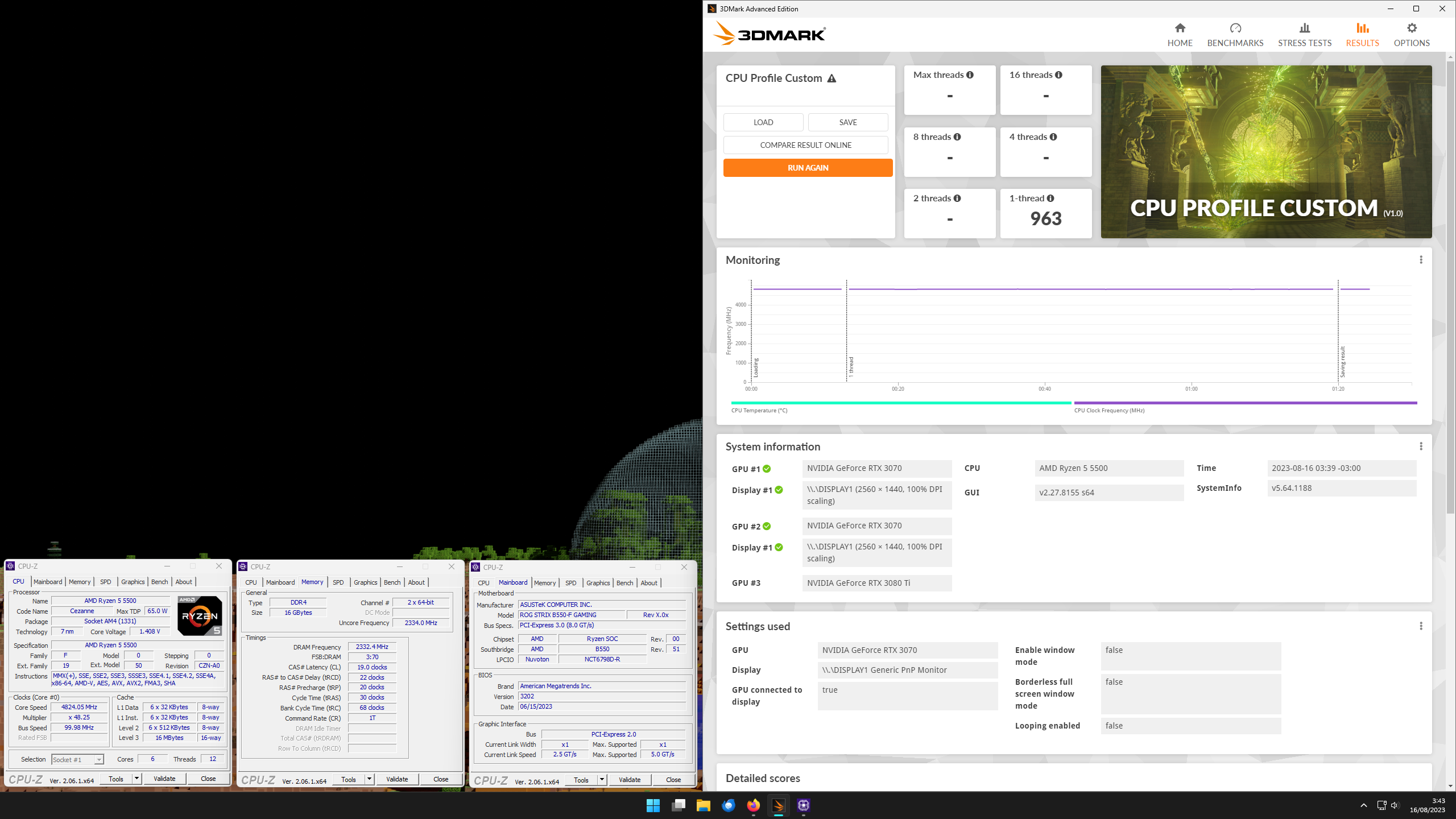The image size is (1456, 819).
Task: Click COMPARE RESULT ONLINE
Action: [805, 145]
